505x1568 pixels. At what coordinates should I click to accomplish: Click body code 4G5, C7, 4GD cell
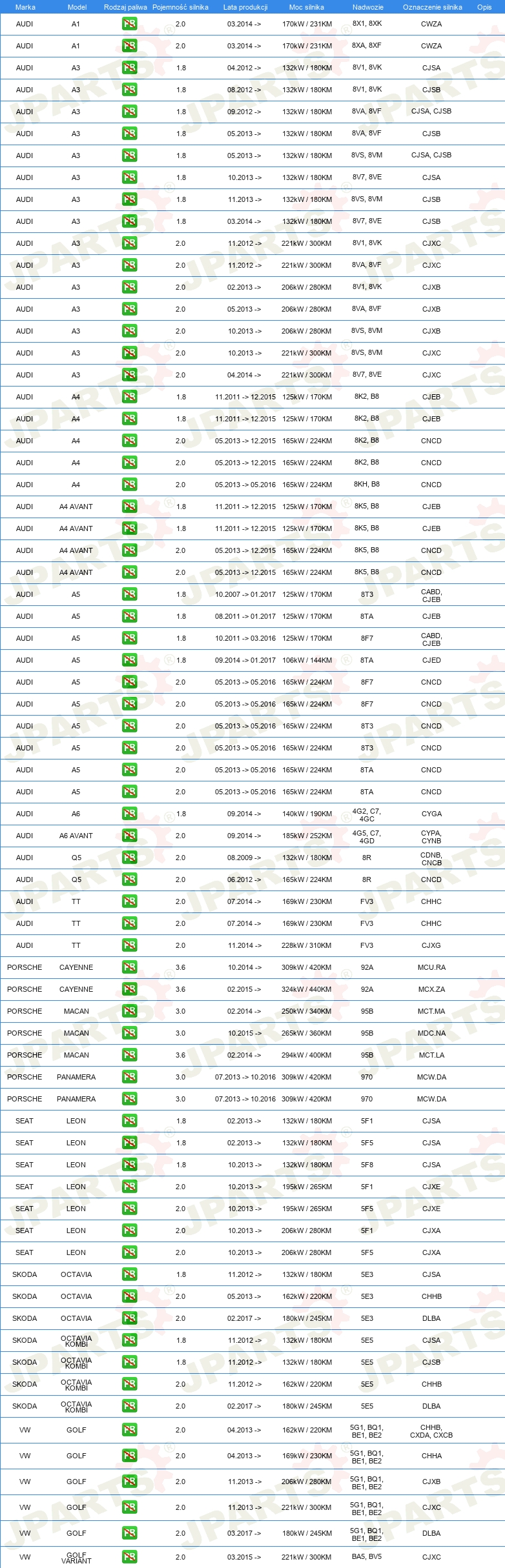(x=367, y=837)
